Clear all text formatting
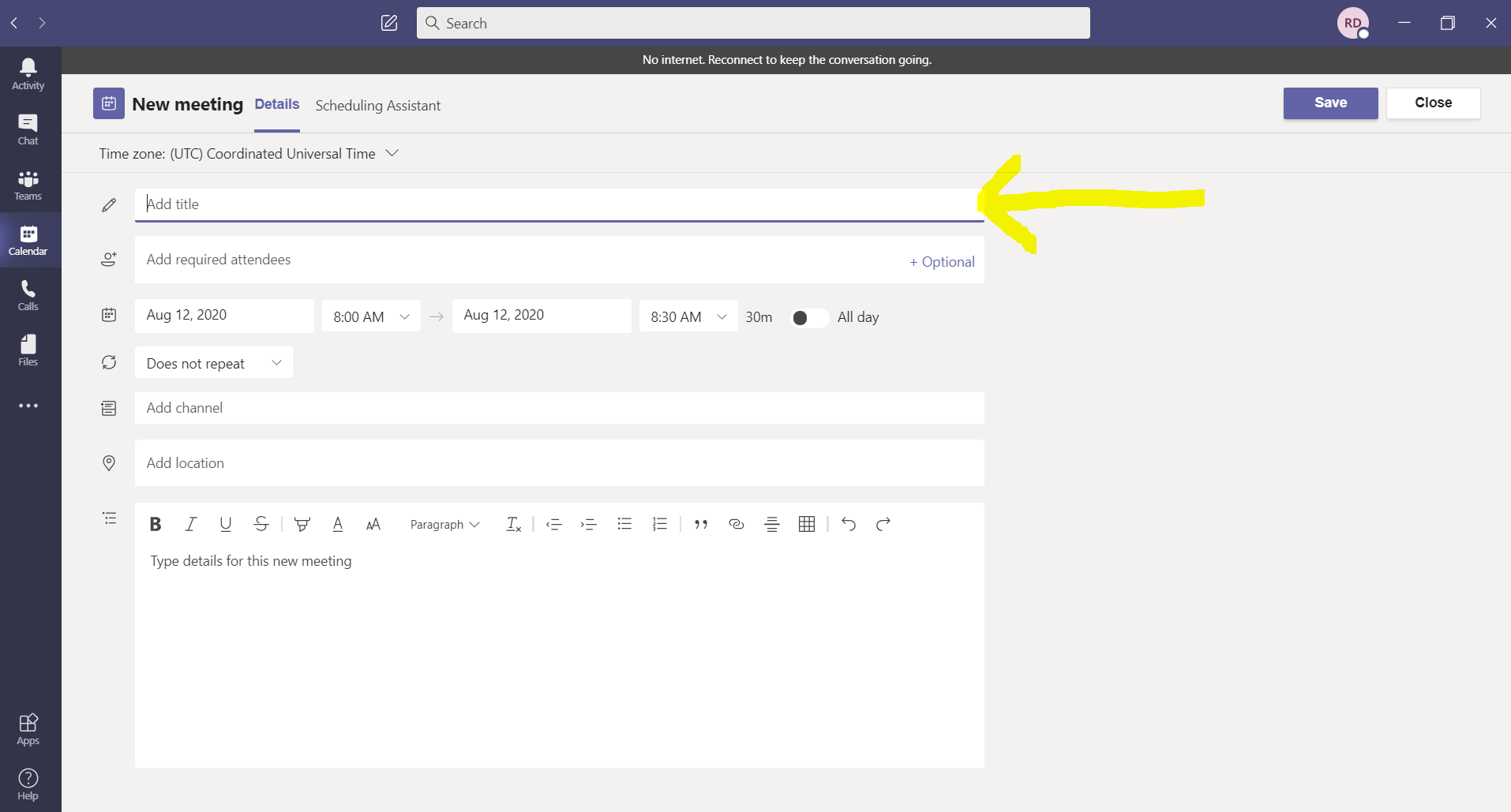This screenshot has height=812, width=1511. click(x=513, y=524)
